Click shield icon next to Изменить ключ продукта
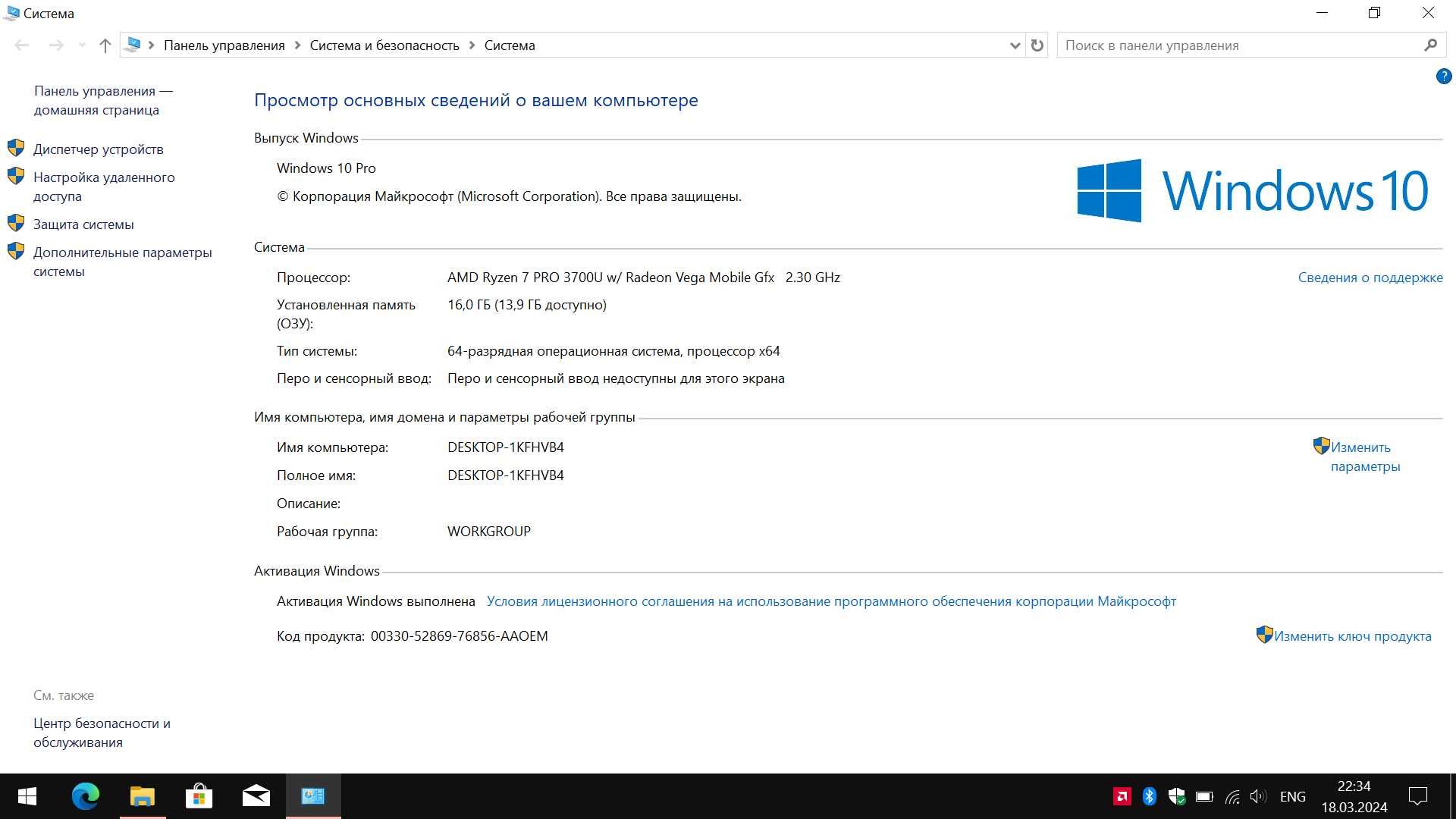1456x819 pixels. 1265,635
